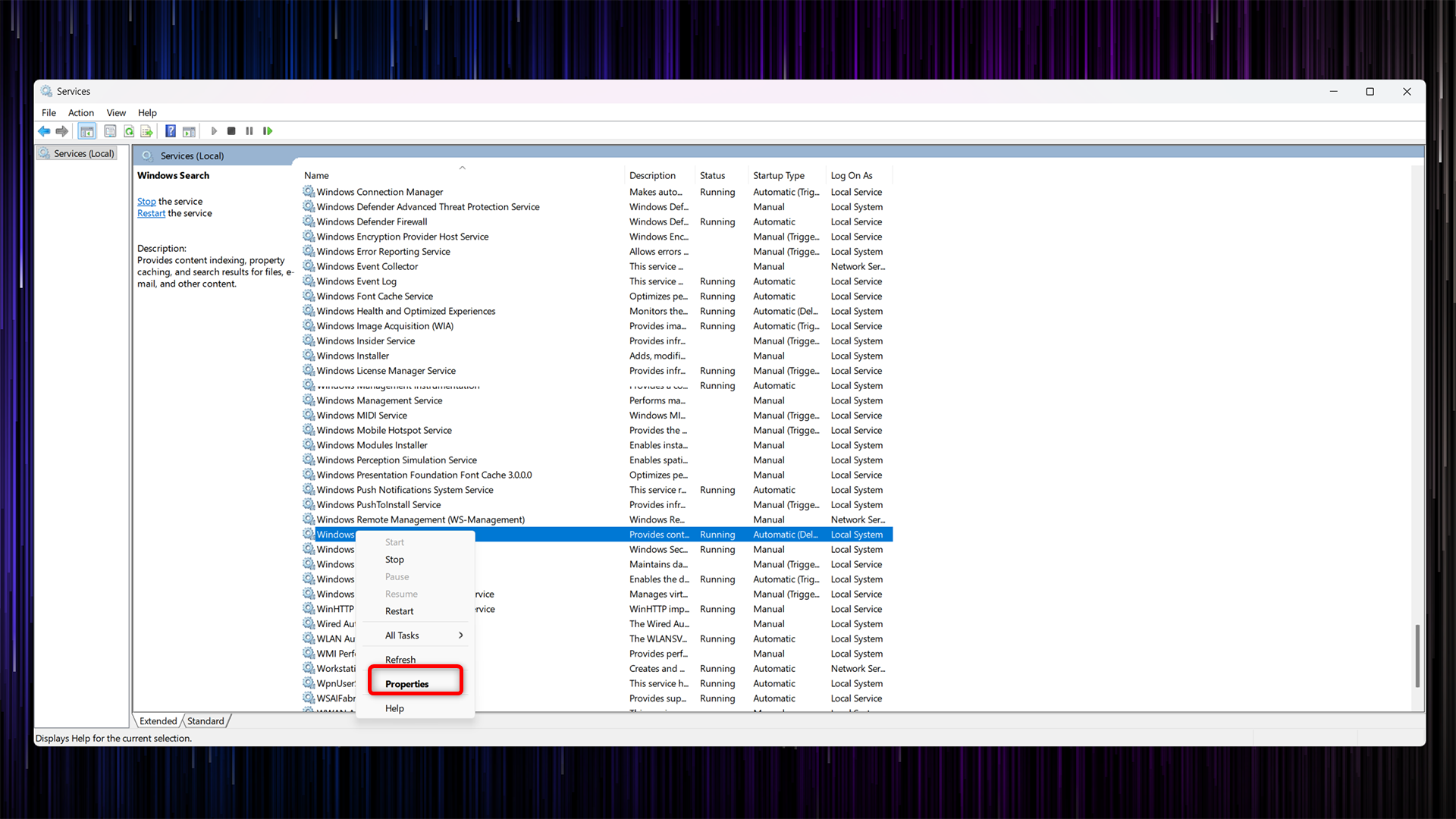
Task: Sort by the Log On As column header
Action: coord(859,175)
